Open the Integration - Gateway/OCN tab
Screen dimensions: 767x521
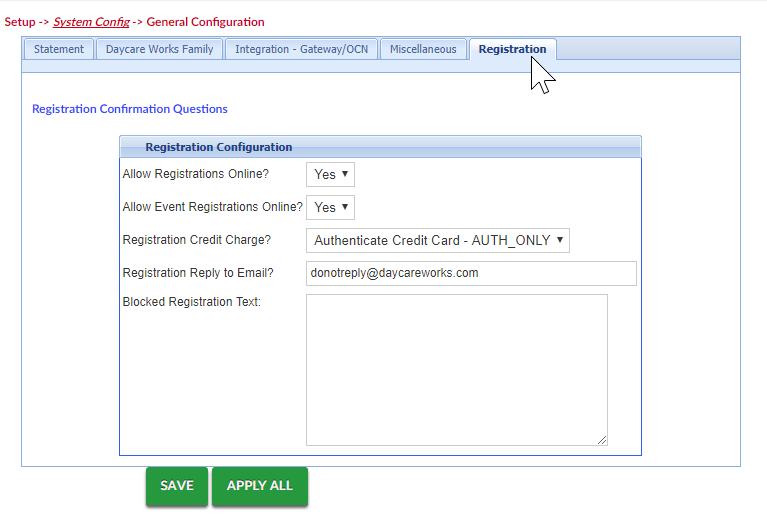point(301,49)
